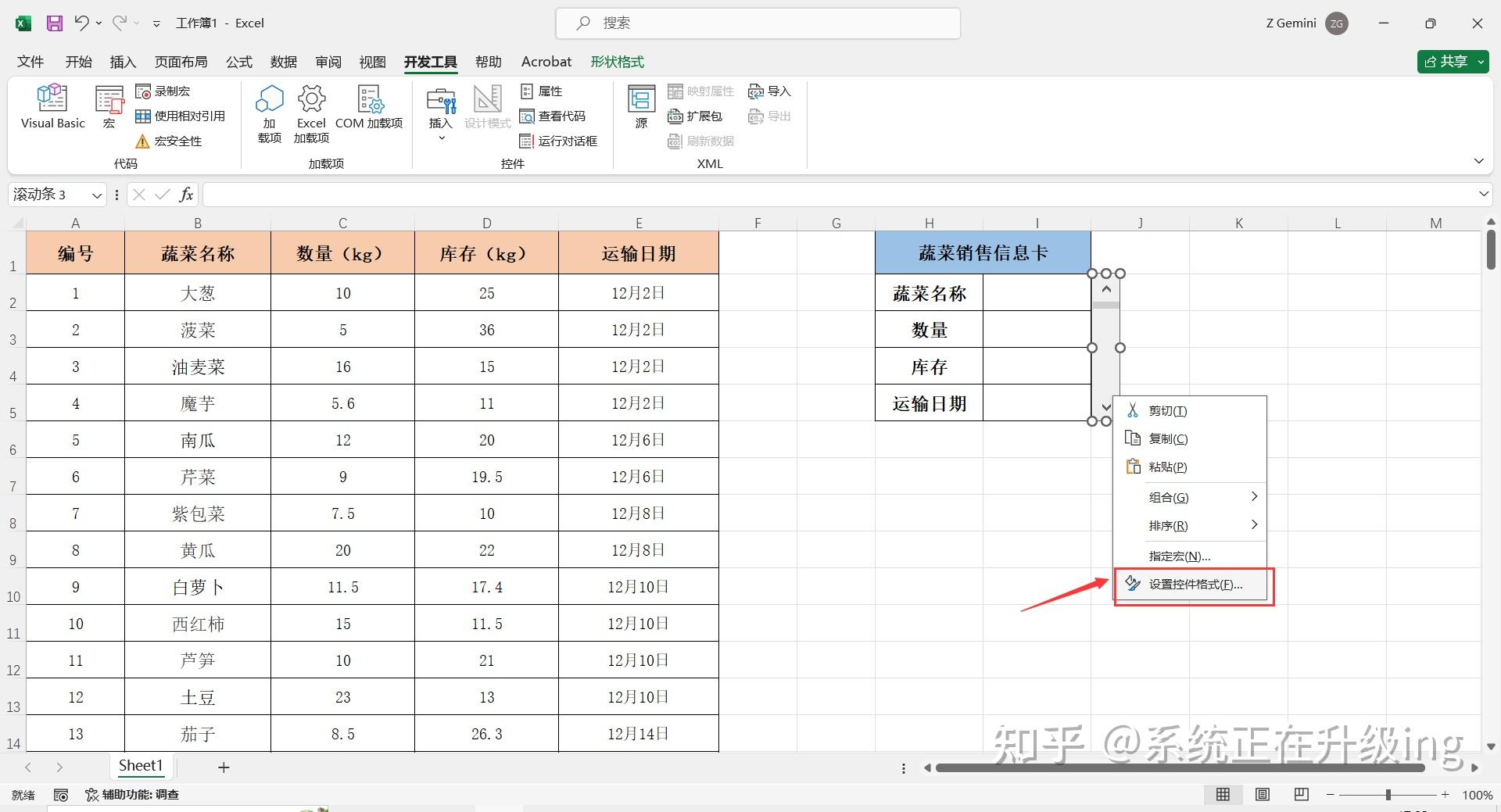1501x812 pixels.
Task: Click Expansion Packs (扩展包)
Action: (x=695, y=116)
